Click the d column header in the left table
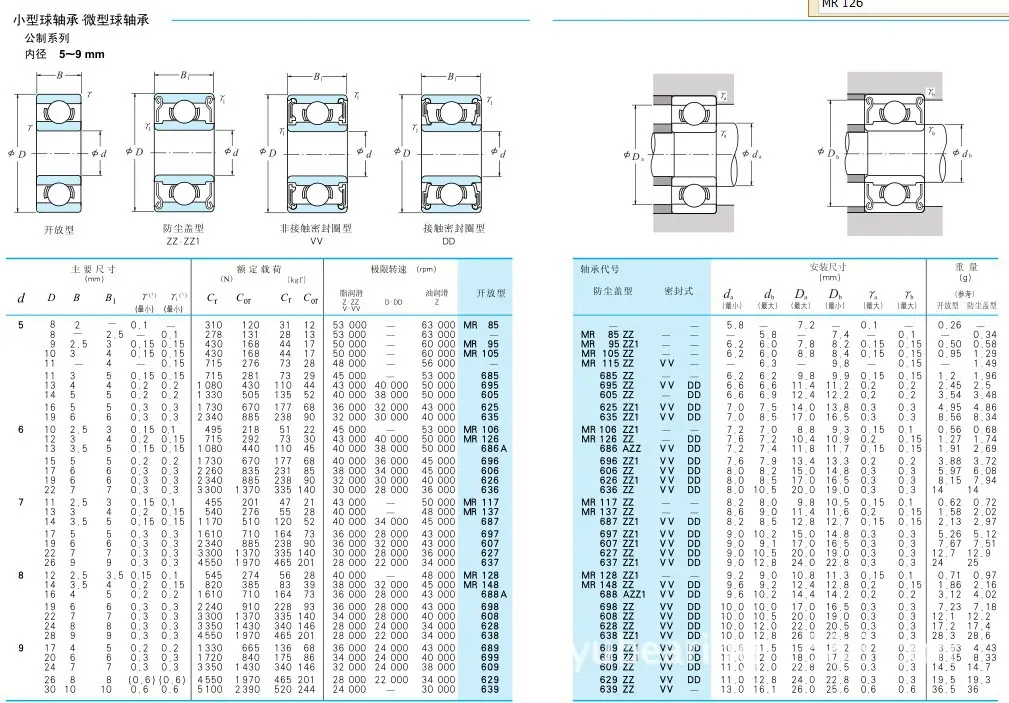Image resolution: width=1009 pixels, height=703 pixels. [21, 298]
